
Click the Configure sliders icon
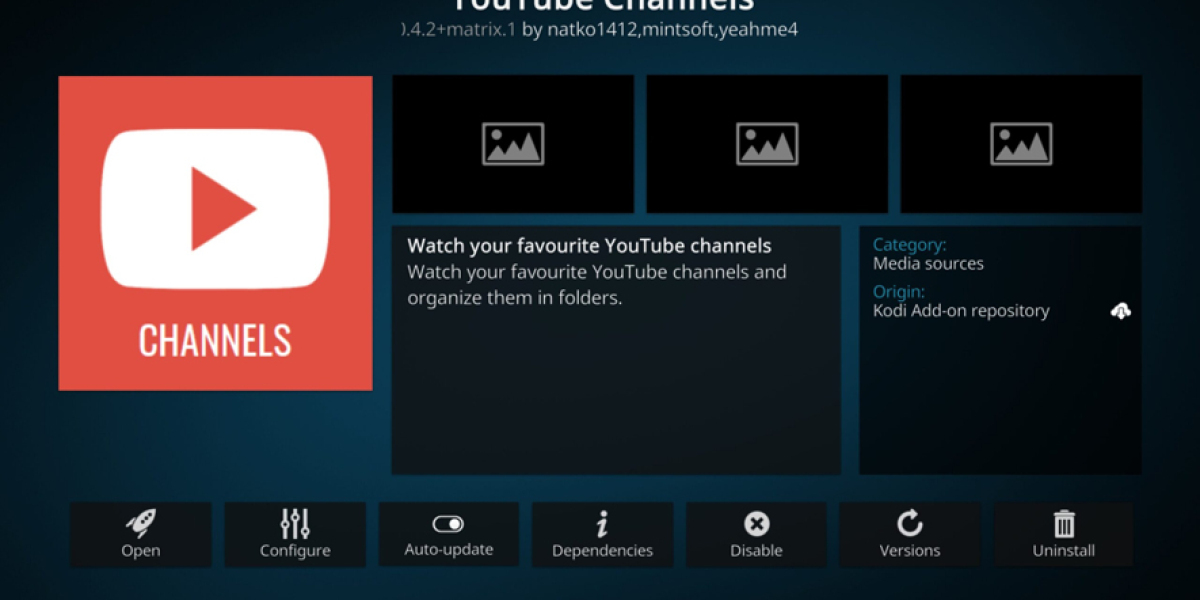click(x=295, y=522)
